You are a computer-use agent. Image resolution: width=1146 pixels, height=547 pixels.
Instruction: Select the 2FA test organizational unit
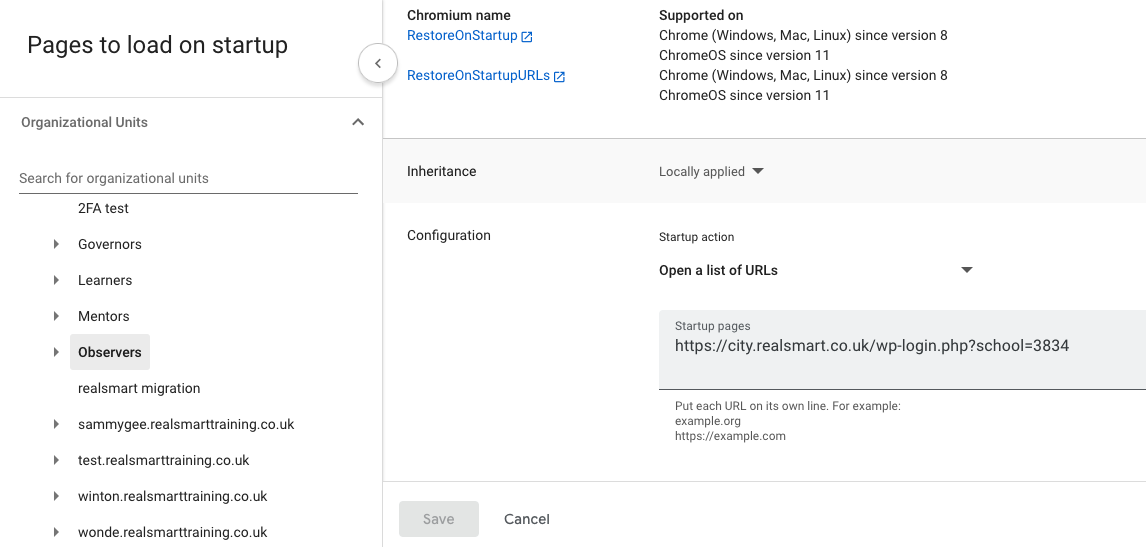(103, 208)
